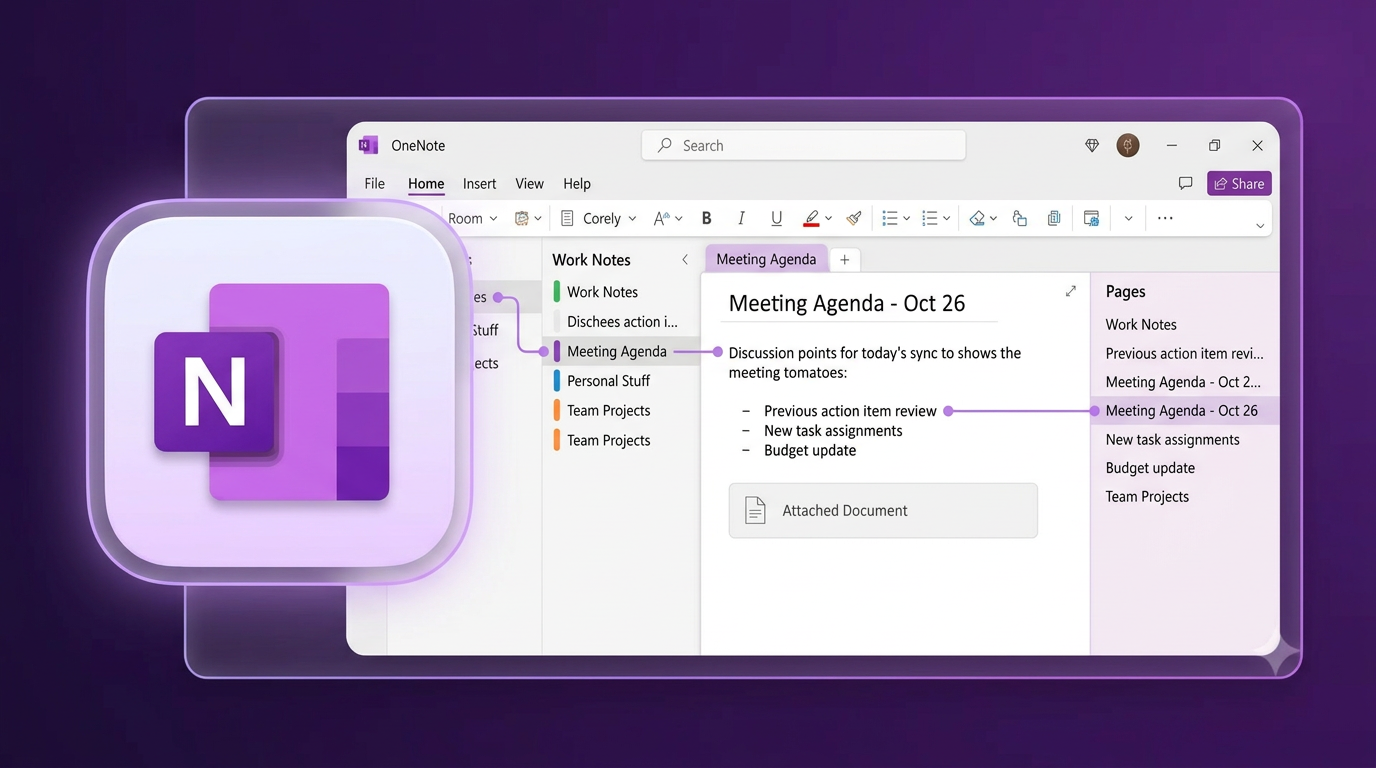Select the Format Painter brush
The image size is (1376, 768).
(x=854, y=218)
